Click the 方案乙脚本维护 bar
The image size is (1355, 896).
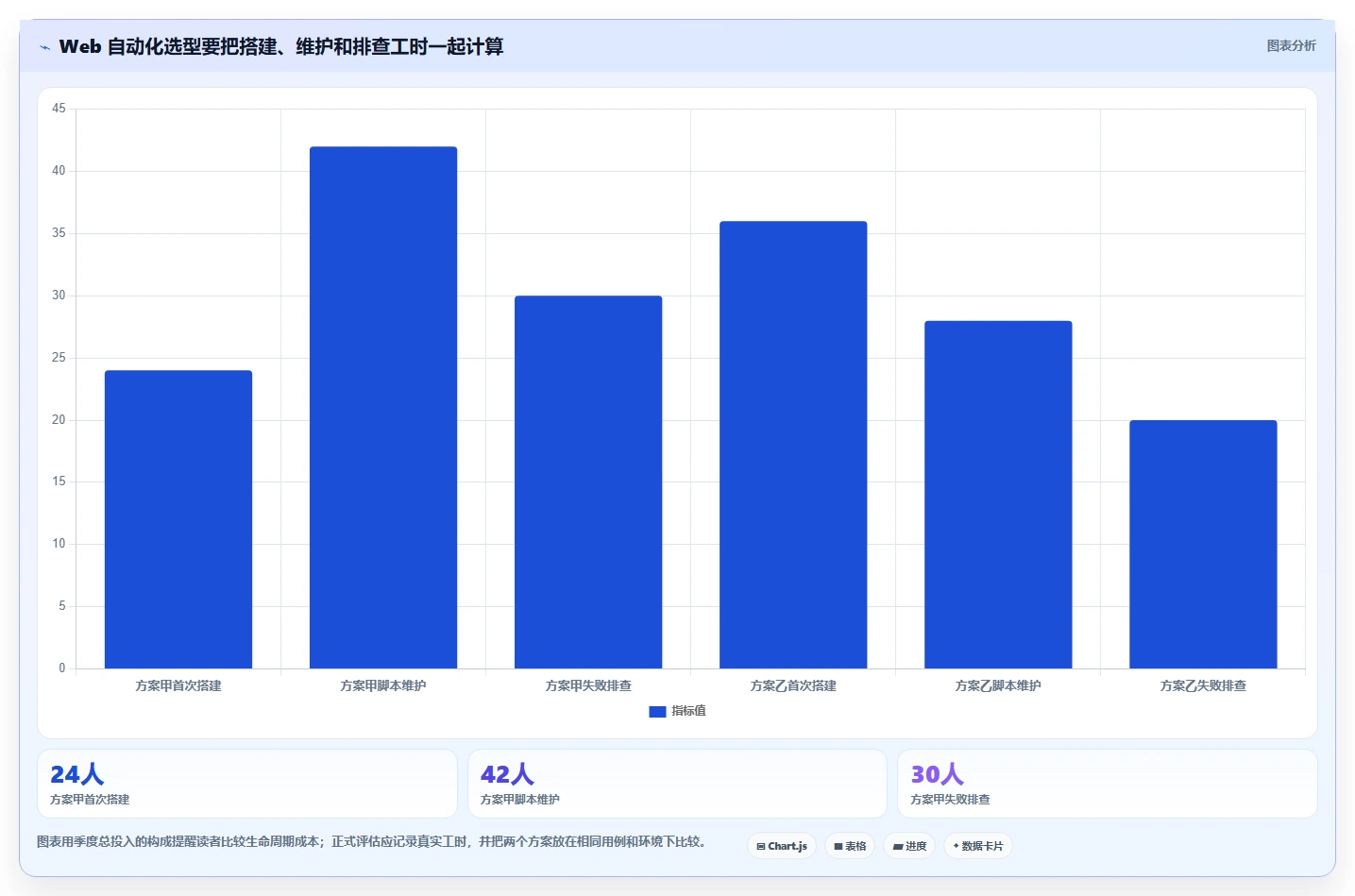[x=998, y=495]
